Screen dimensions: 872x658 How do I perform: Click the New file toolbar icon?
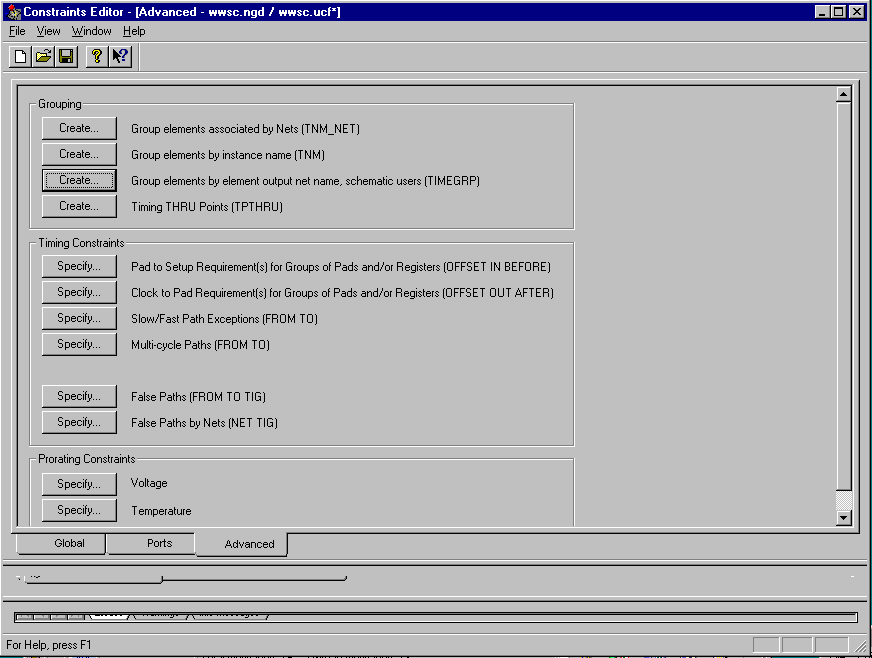pos(21,57)
